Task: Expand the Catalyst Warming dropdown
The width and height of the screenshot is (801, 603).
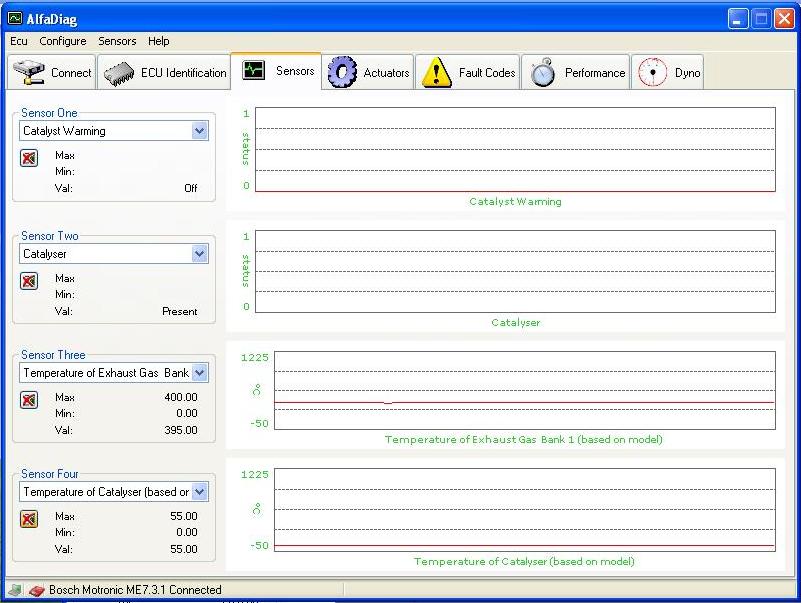Action: 200,131
